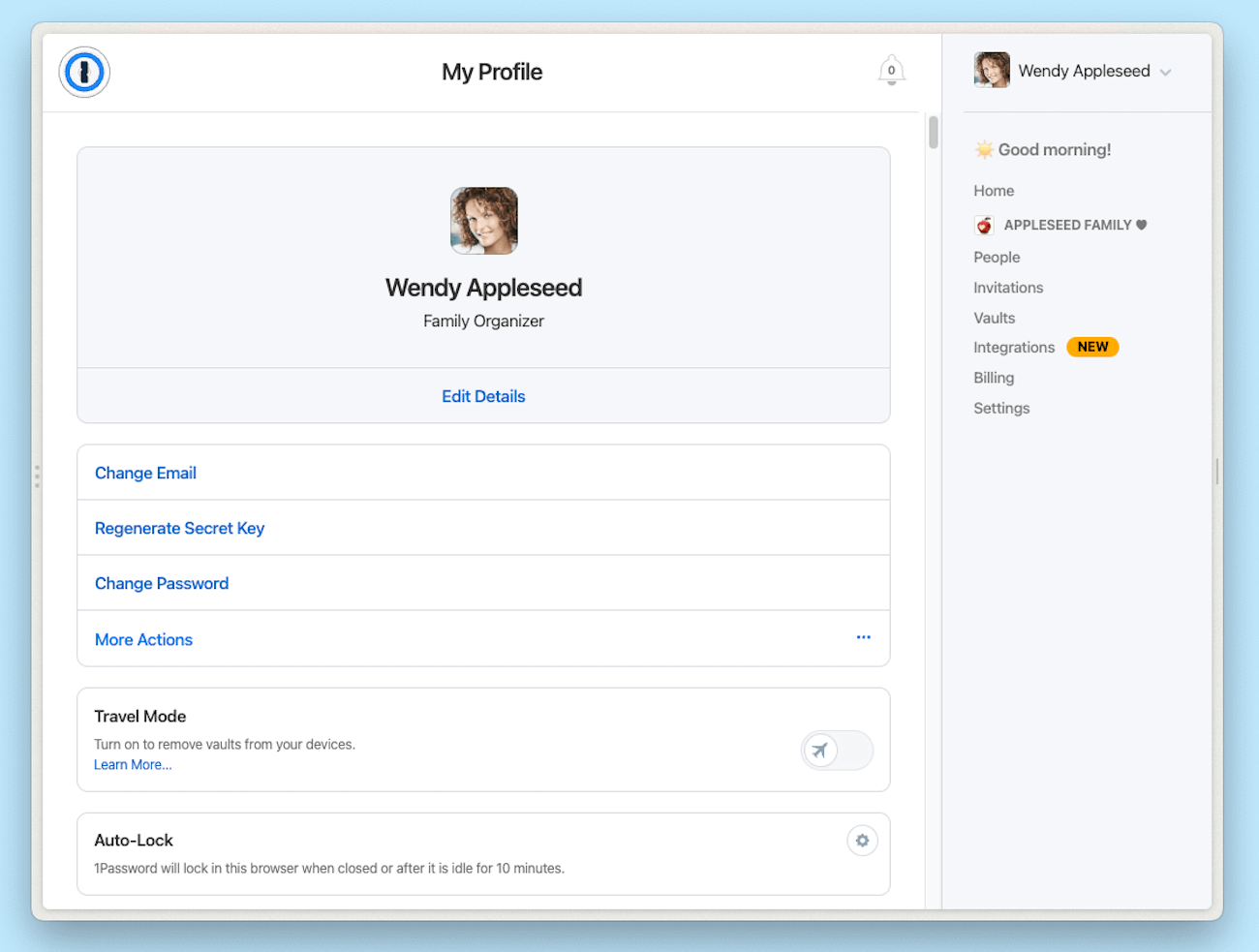Open Billing settings
Viewport: 1259px width, 952px height.
click(x=994, y=378)
